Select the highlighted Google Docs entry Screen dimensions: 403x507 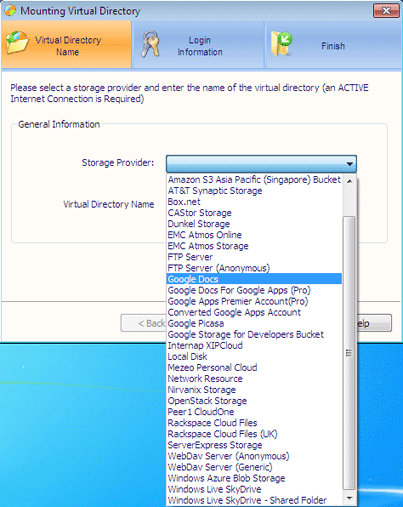click(254, 279)
